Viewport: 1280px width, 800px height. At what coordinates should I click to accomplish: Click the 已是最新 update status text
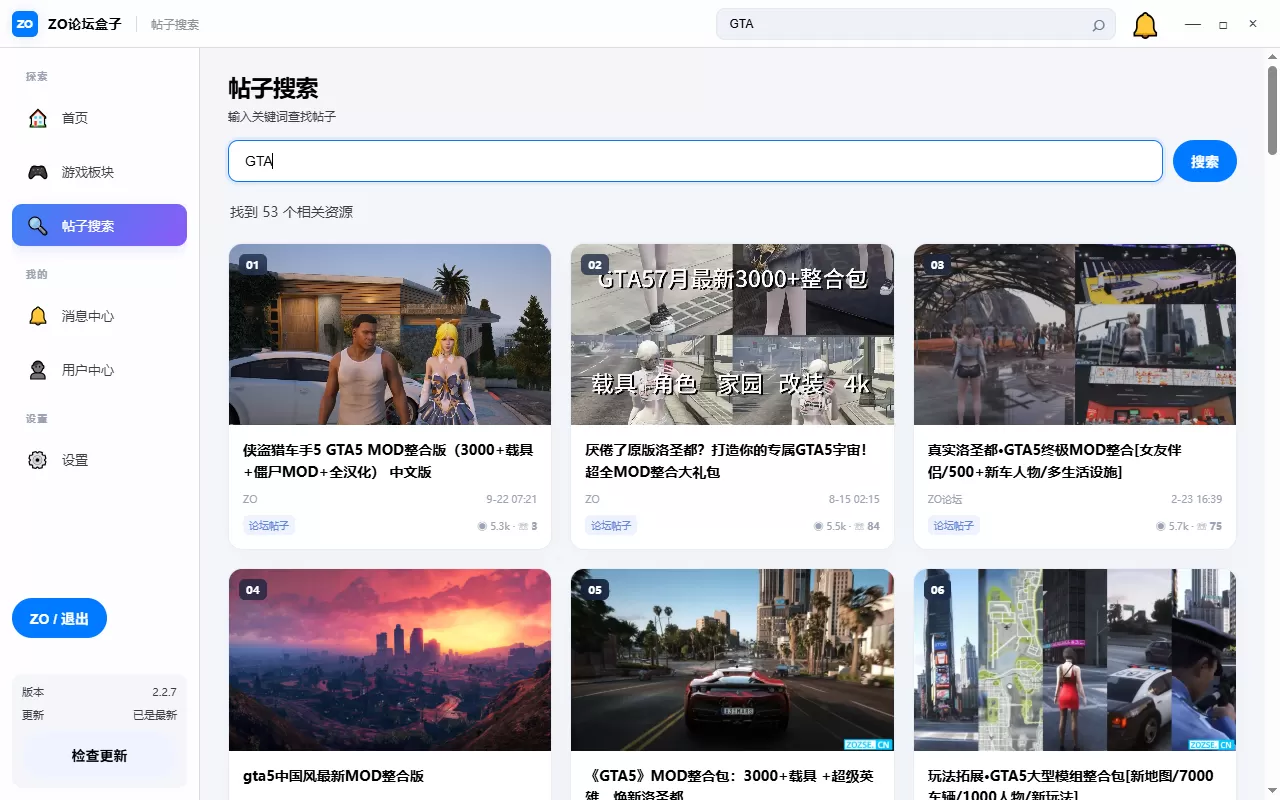pyautogui.click(x=155, y=715)
